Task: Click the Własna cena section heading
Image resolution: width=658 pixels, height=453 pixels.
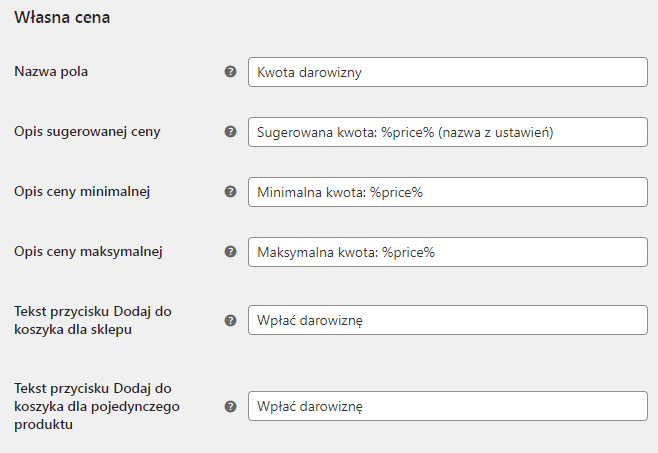Action: tap(62, 18)
